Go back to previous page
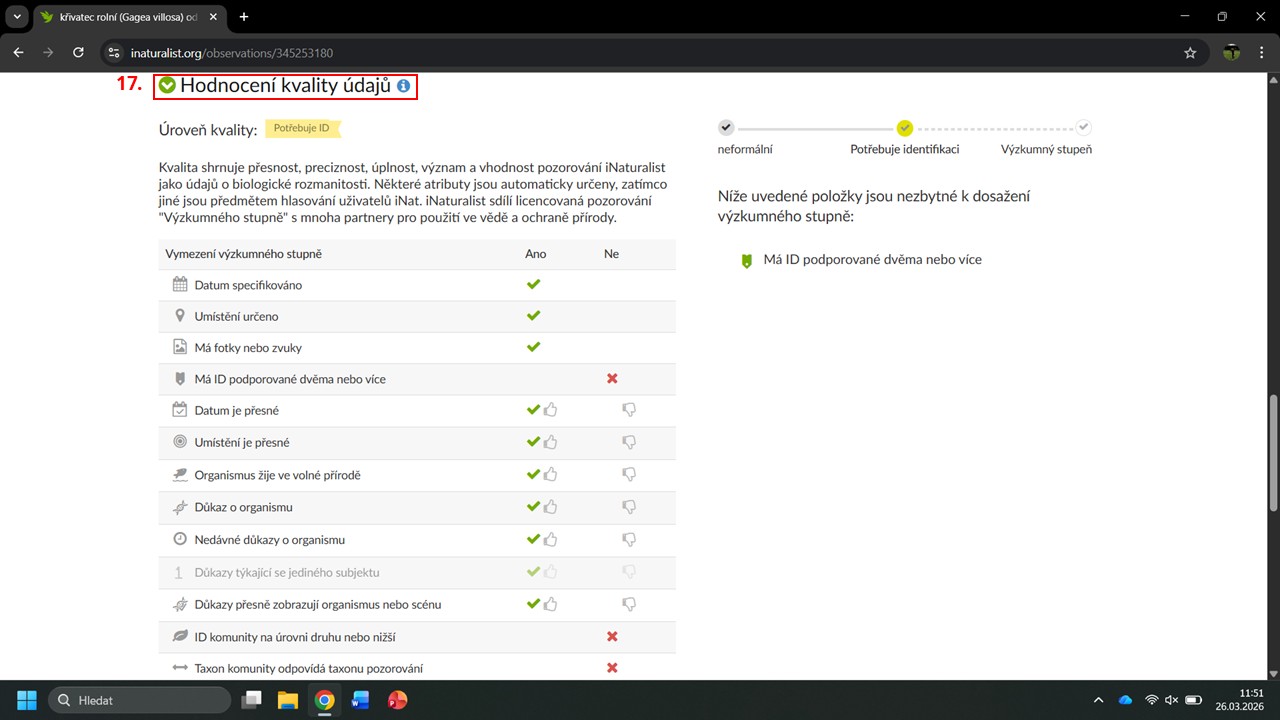The image size is (1280, 720). click(x=18, y=53)
